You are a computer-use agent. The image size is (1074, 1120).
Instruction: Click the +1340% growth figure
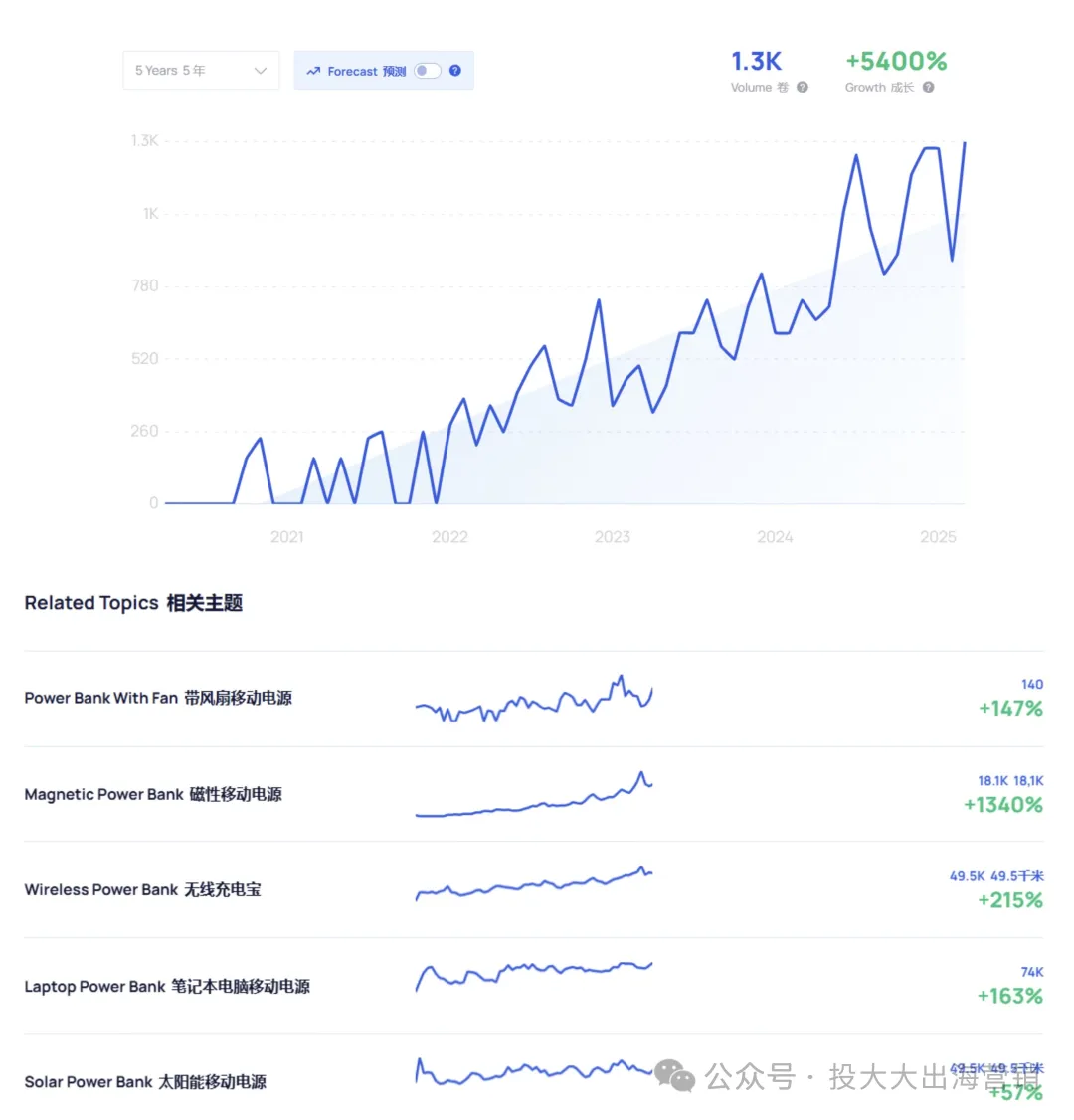pyautogui.click(x=1003, y=805)
